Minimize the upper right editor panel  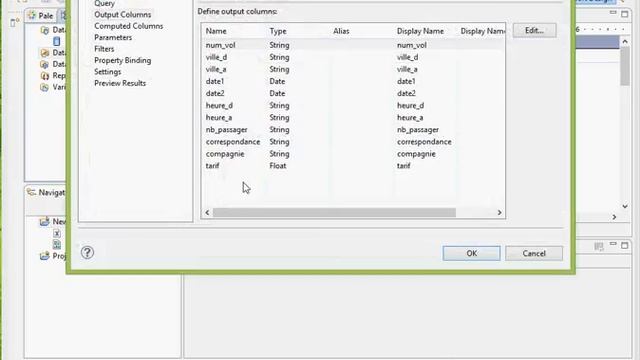click(x=613, y=13)
